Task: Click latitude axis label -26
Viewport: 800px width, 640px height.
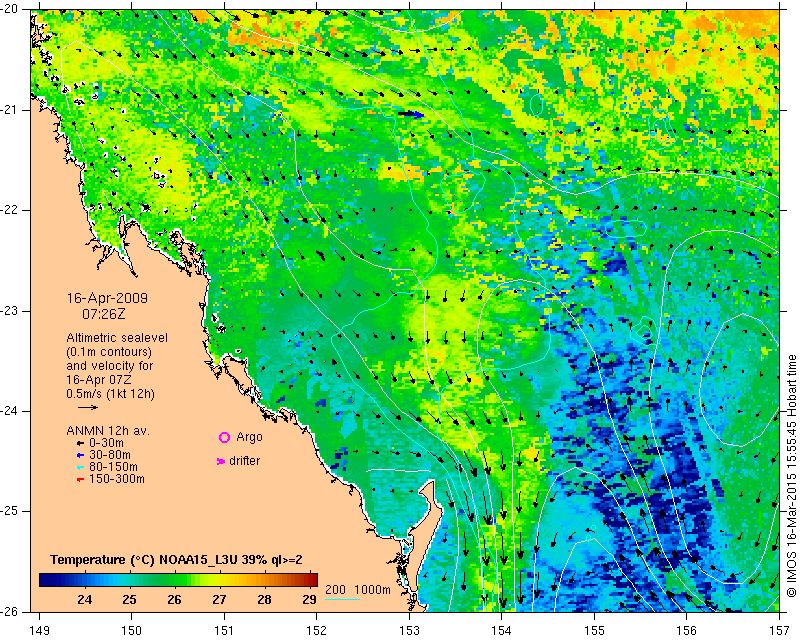Action: [x=10, y=611]
